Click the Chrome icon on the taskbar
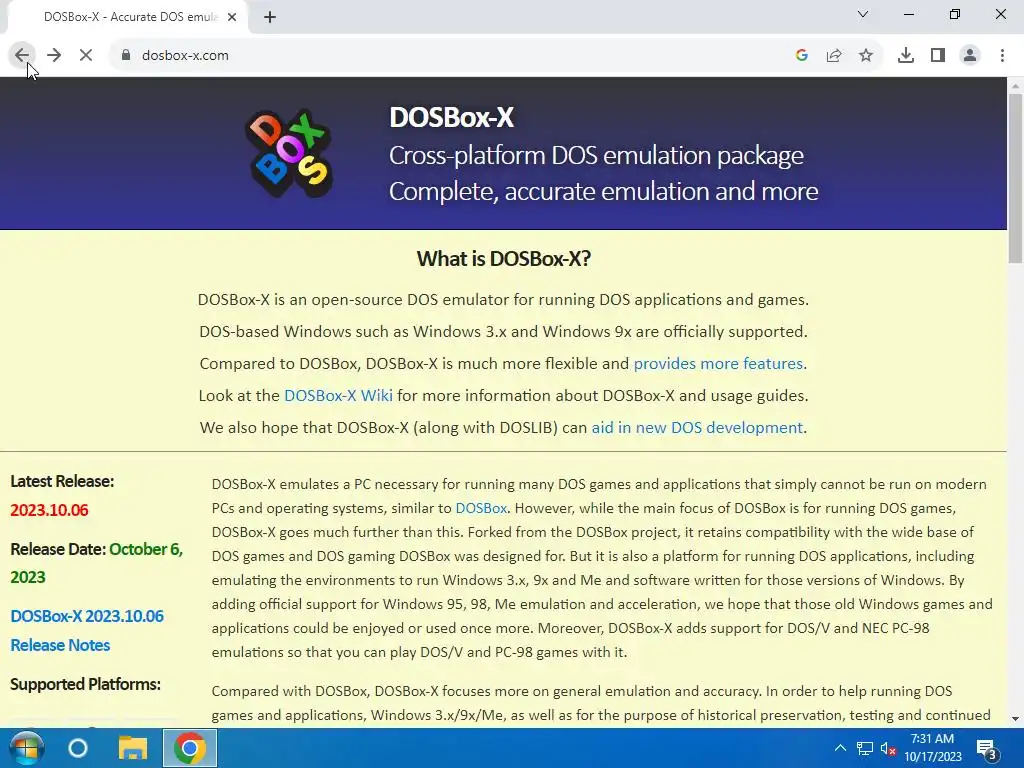Viewport: 1024px width, 768px height. tap(189, 748)
